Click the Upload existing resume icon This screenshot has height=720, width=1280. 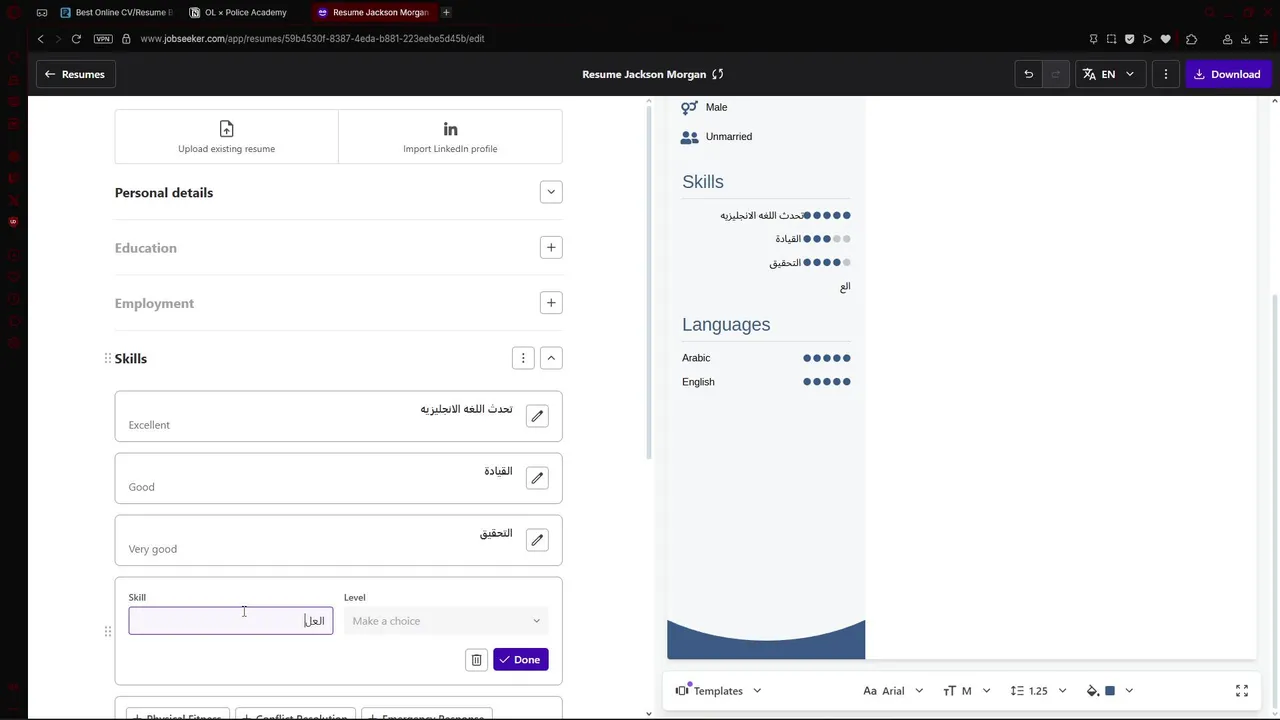[x=226, y=129]
